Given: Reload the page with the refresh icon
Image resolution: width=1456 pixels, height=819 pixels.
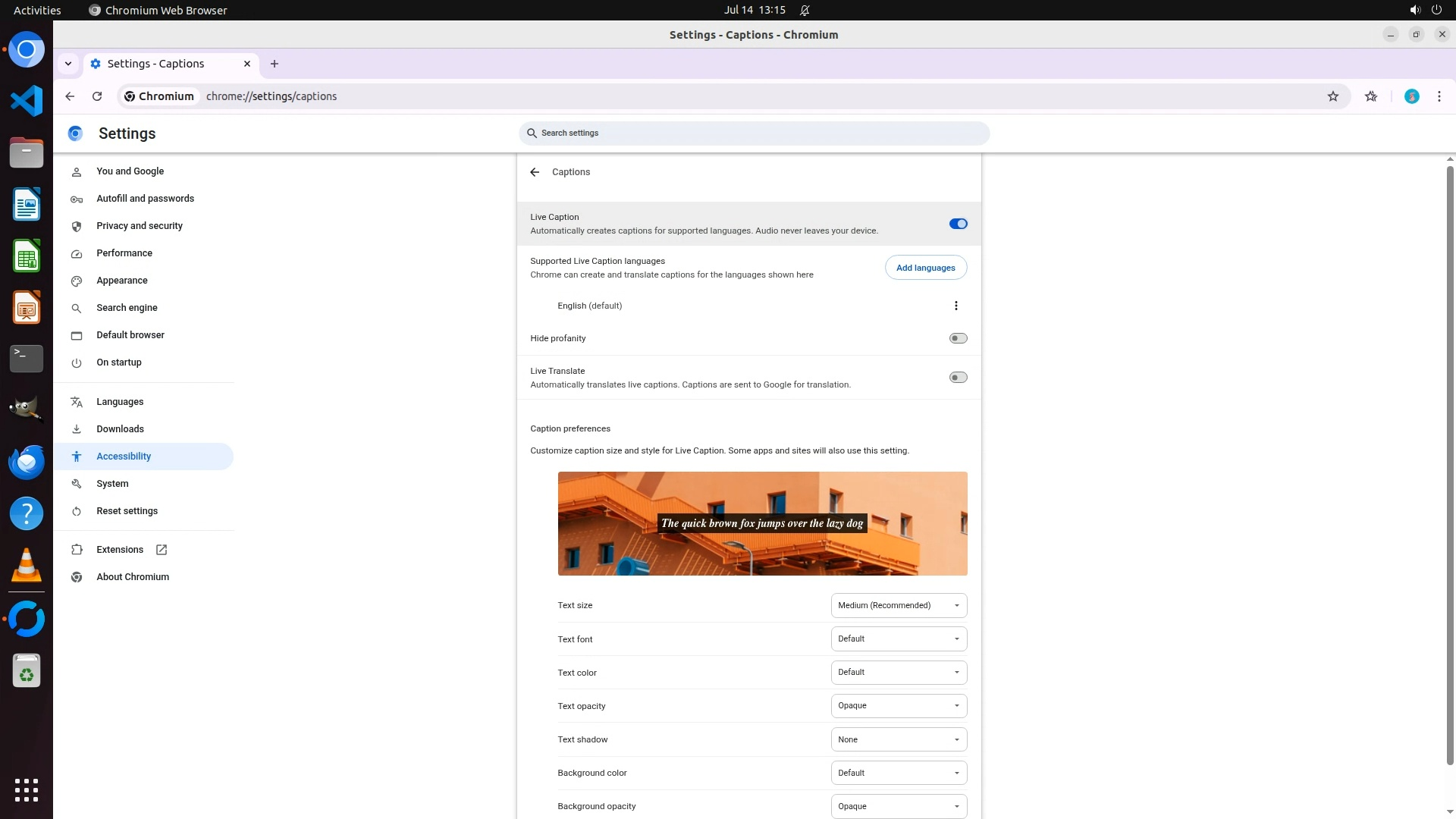Looking at the screenshot, I should click(97, 96).
